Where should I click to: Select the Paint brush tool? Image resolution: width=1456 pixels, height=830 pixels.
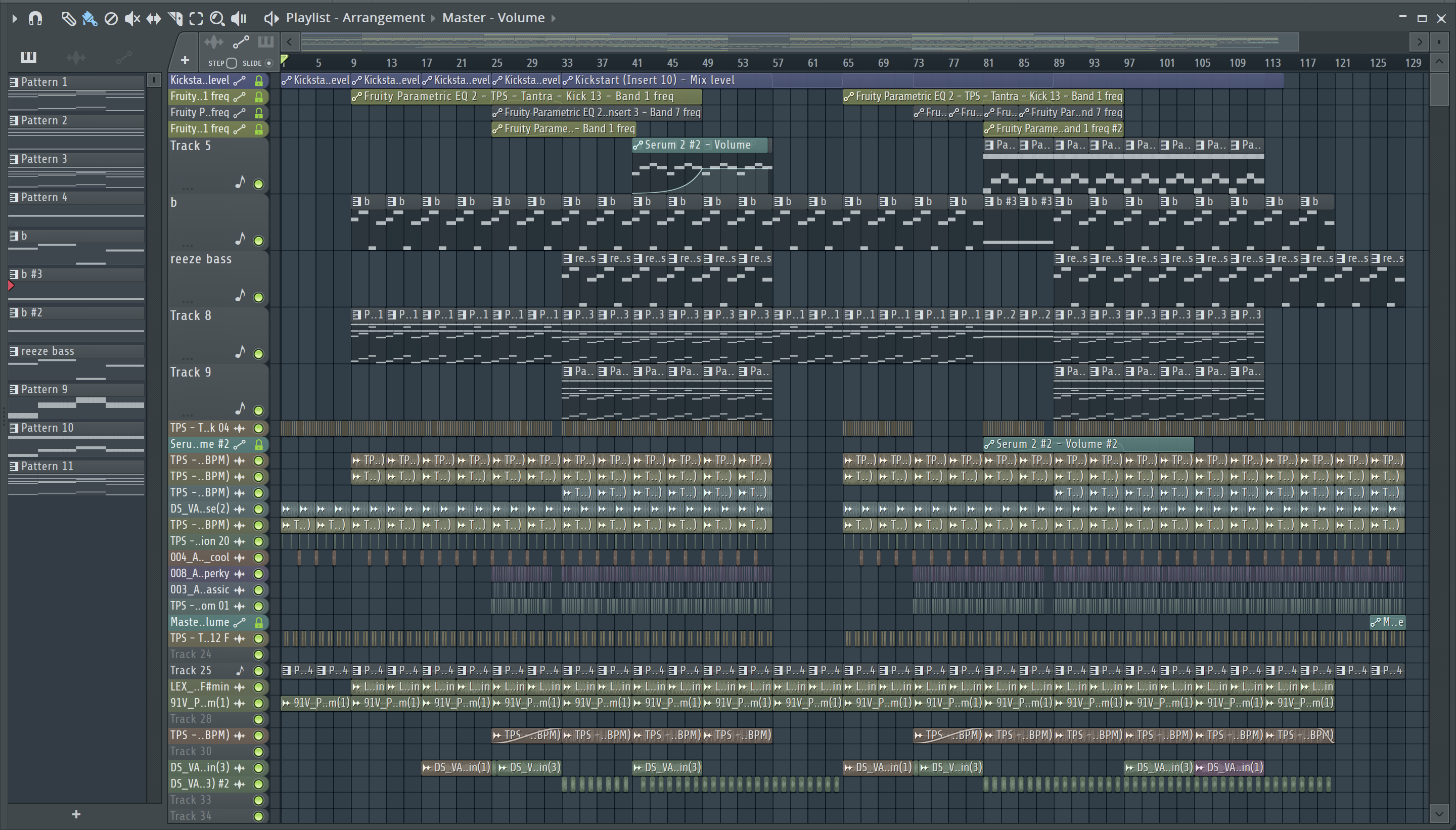[x=89, y=19]
